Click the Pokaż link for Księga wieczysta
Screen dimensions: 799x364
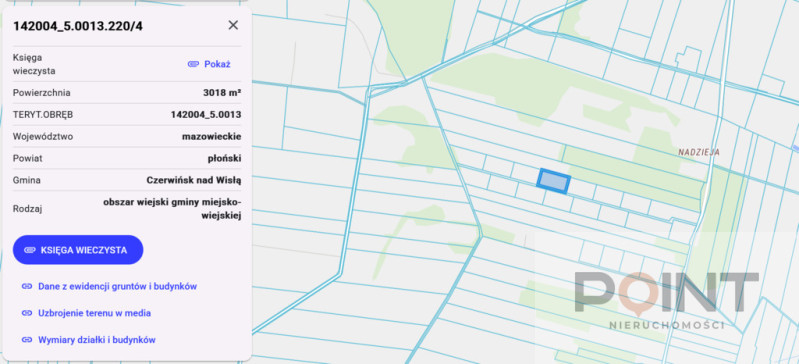point(217,64)
